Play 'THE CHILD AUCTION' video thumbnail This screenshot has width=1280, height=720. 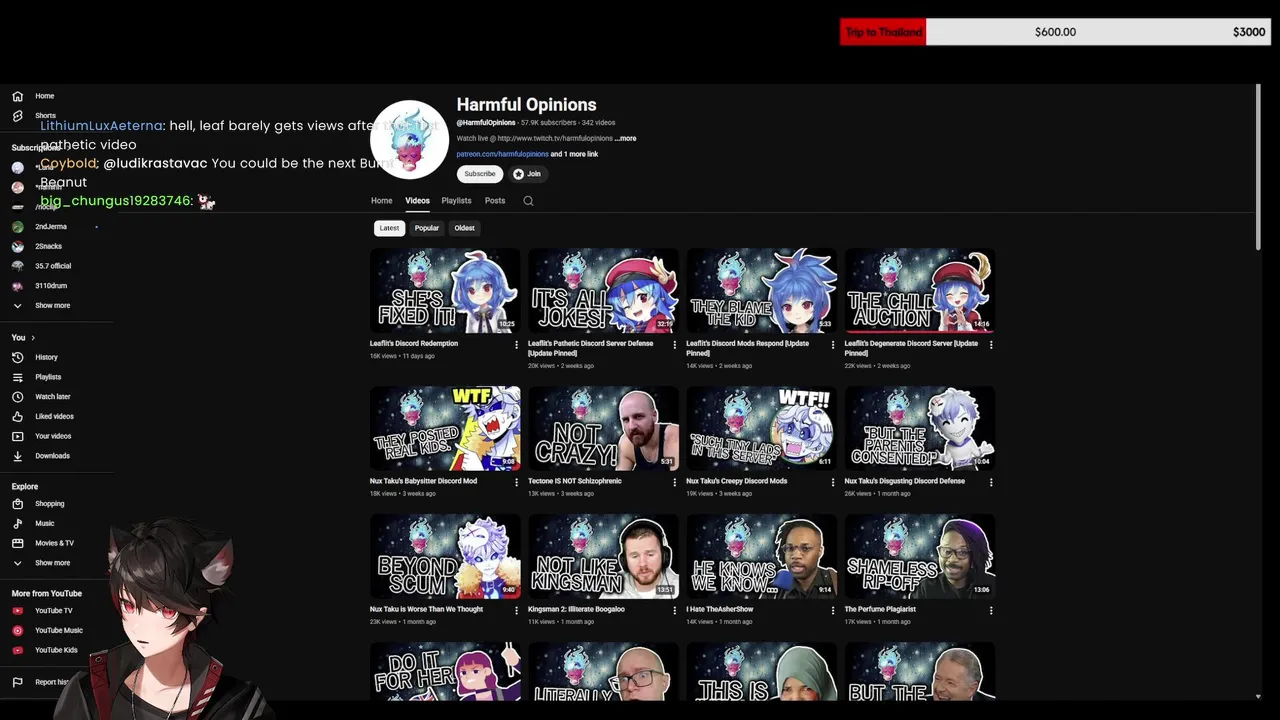919,290
